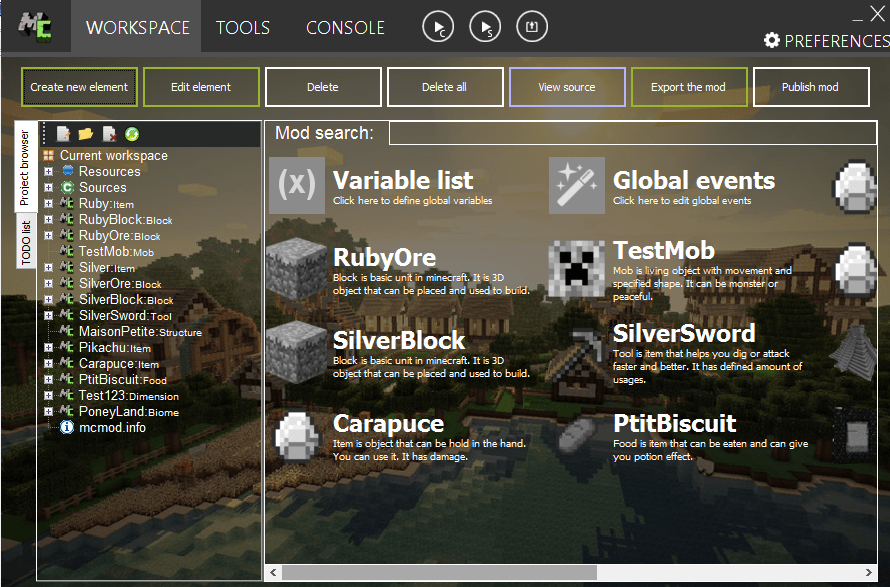This screenshot has height=587, width=890.
Task: Open the Tools tab
Action: (x=243, y=27)
